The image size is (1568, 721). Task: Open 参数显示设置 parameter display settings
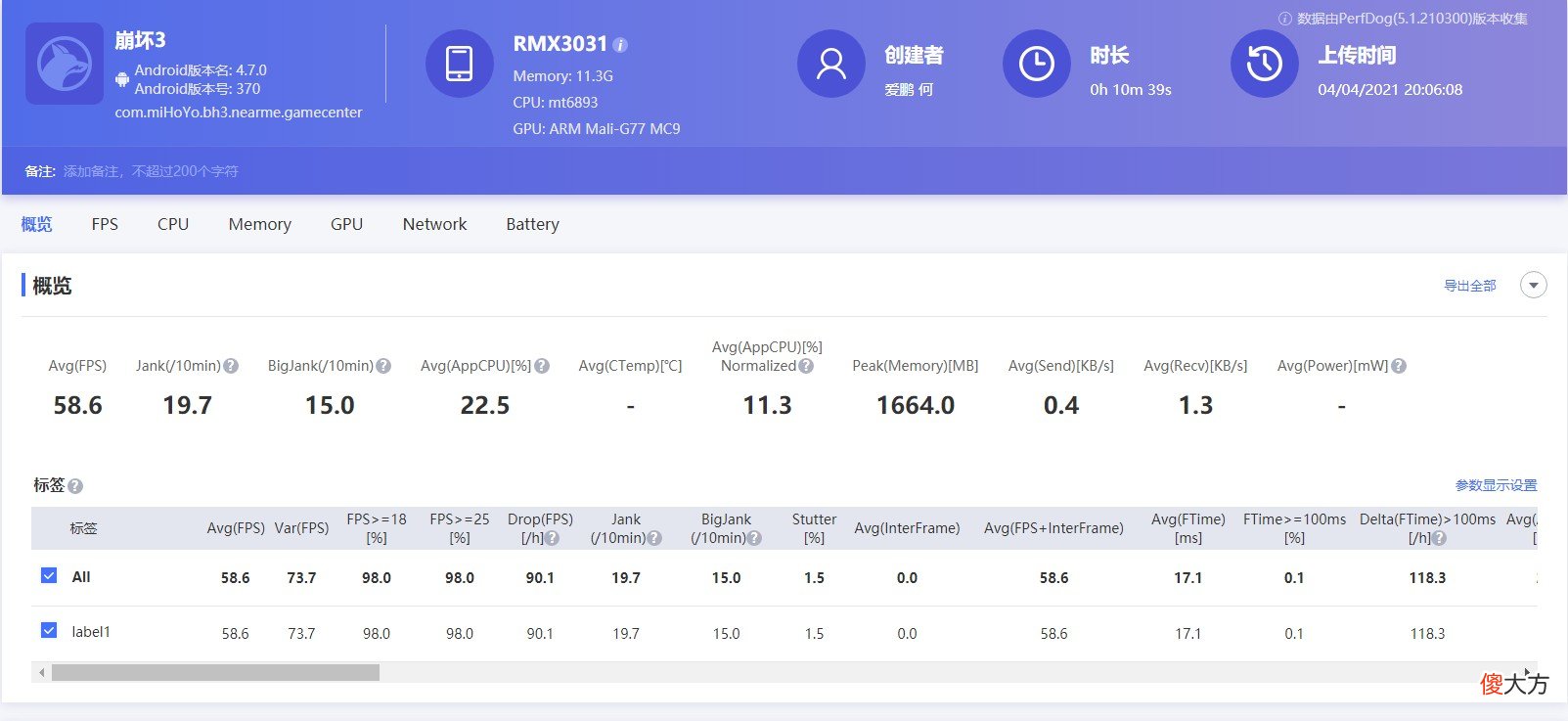point(1496,485)
